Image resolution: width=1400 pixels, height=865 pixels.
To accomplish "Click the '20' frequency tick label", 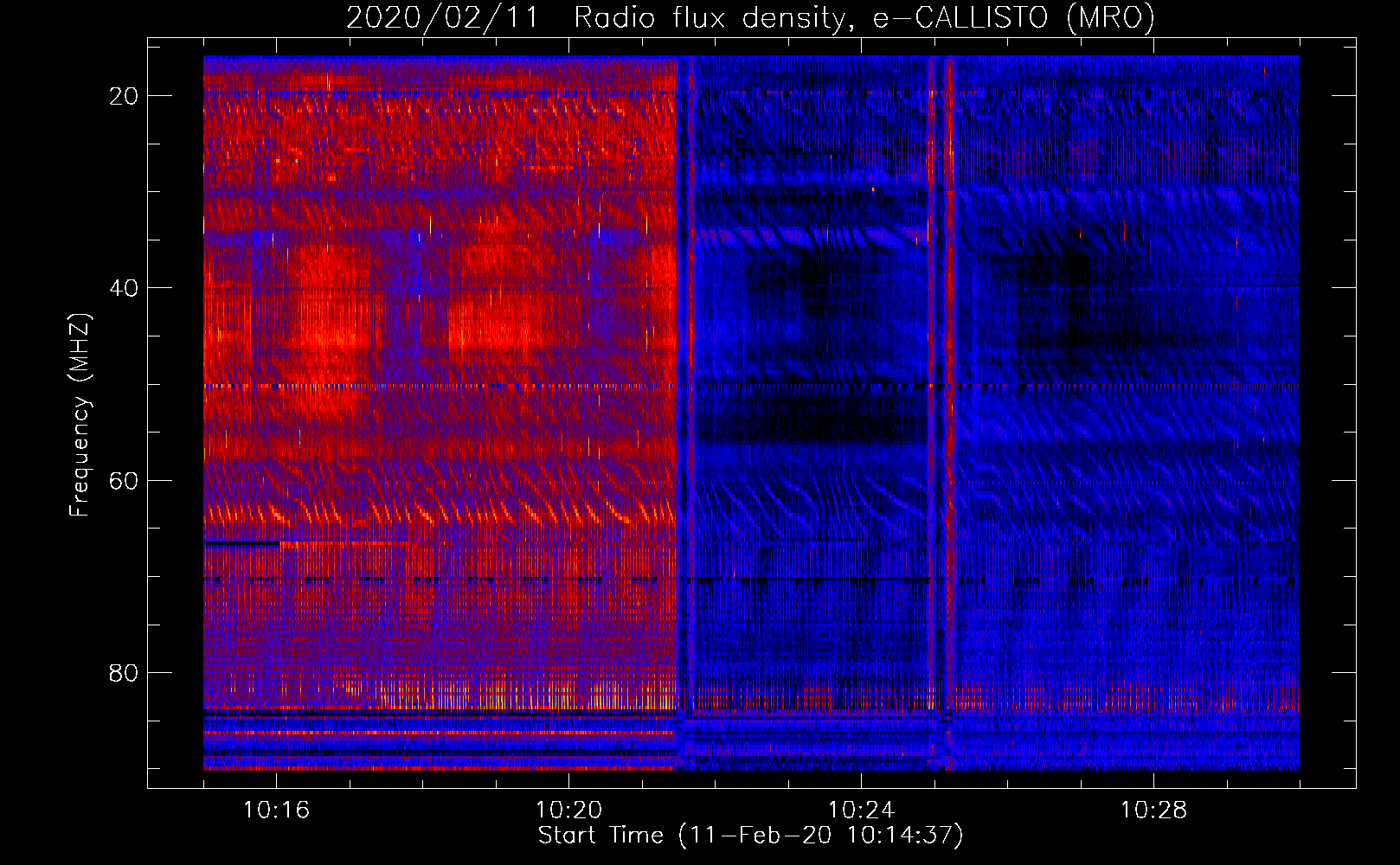I will pos(124,96).
